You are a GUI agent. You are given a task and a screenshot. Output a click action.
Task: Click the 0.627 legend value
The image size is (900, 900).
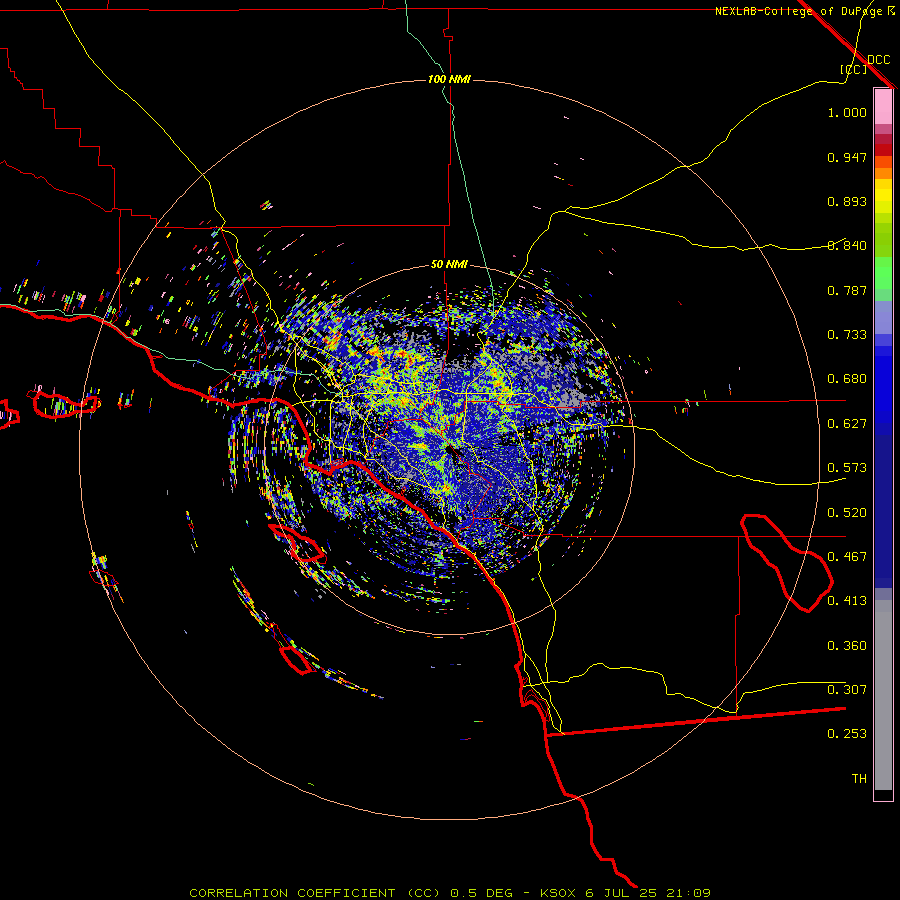[847, 424]
